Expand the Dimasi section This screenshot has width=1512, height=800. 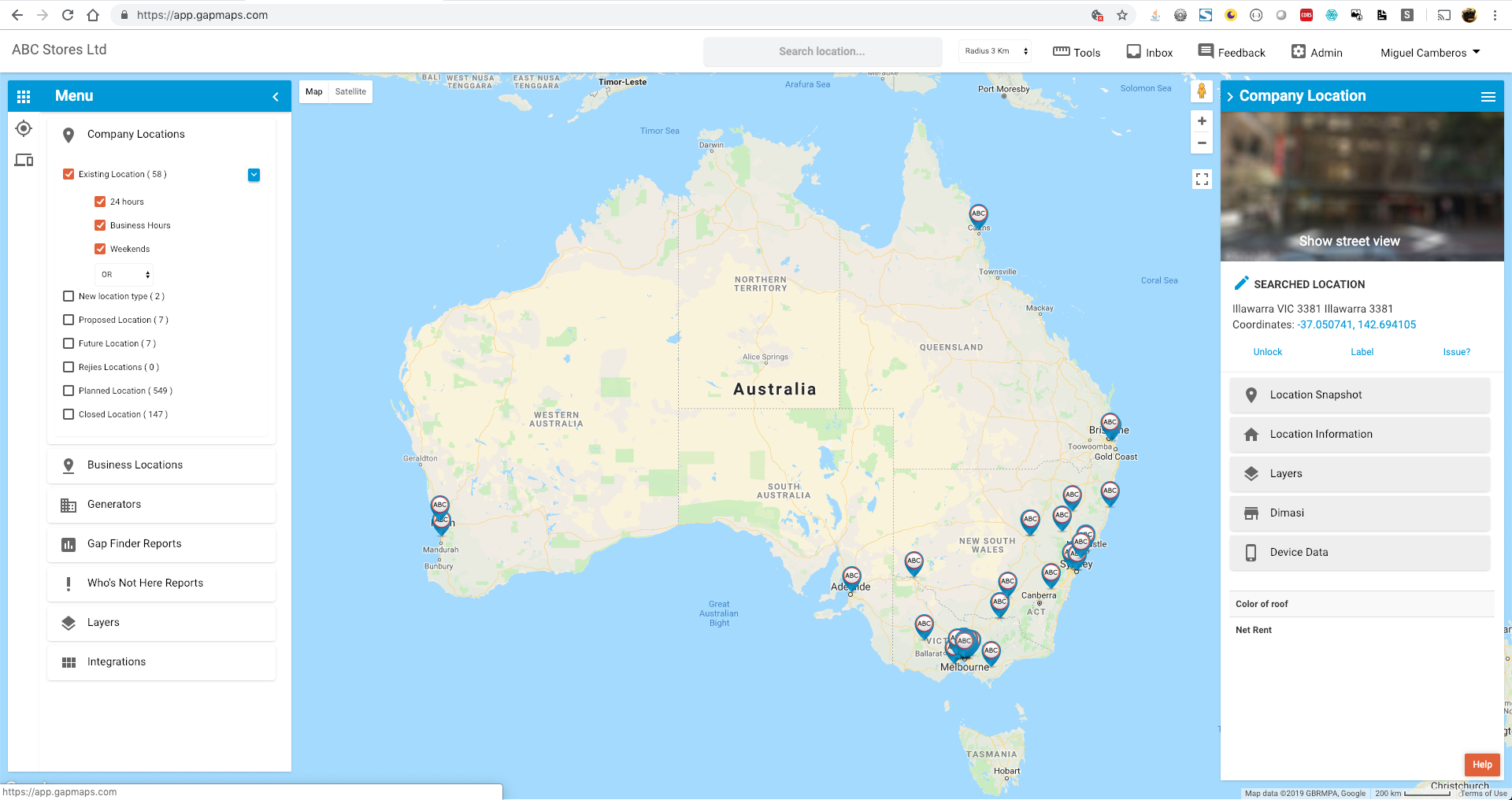tap(1360, 513)
